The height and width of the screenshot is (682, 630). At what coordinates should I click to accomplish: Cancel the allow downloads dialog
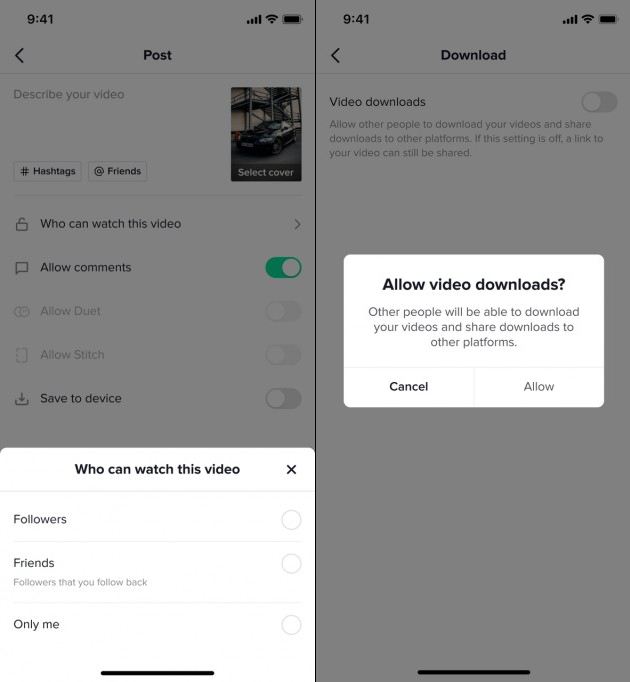409,387
